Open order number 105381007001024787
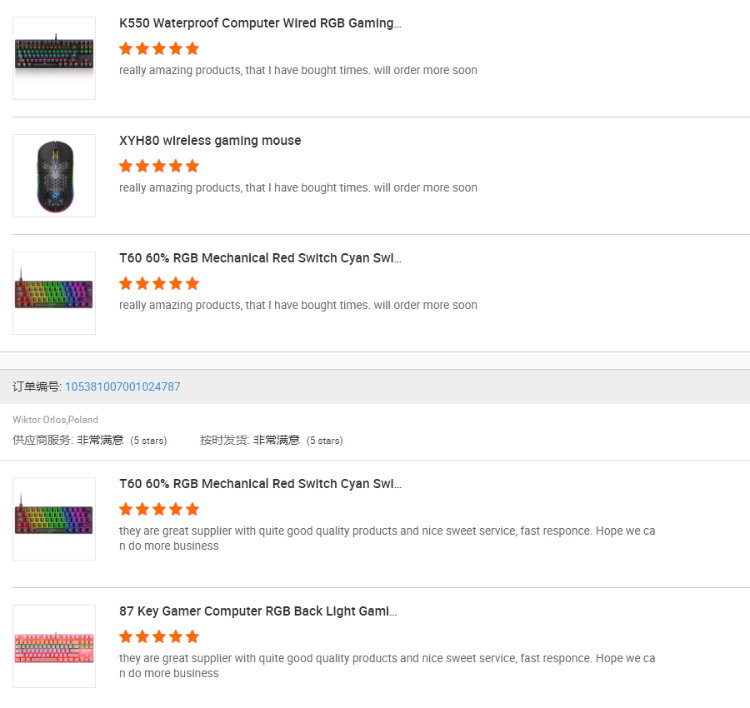The height and width of the screenshot is (708, 750). pos(123,386)
